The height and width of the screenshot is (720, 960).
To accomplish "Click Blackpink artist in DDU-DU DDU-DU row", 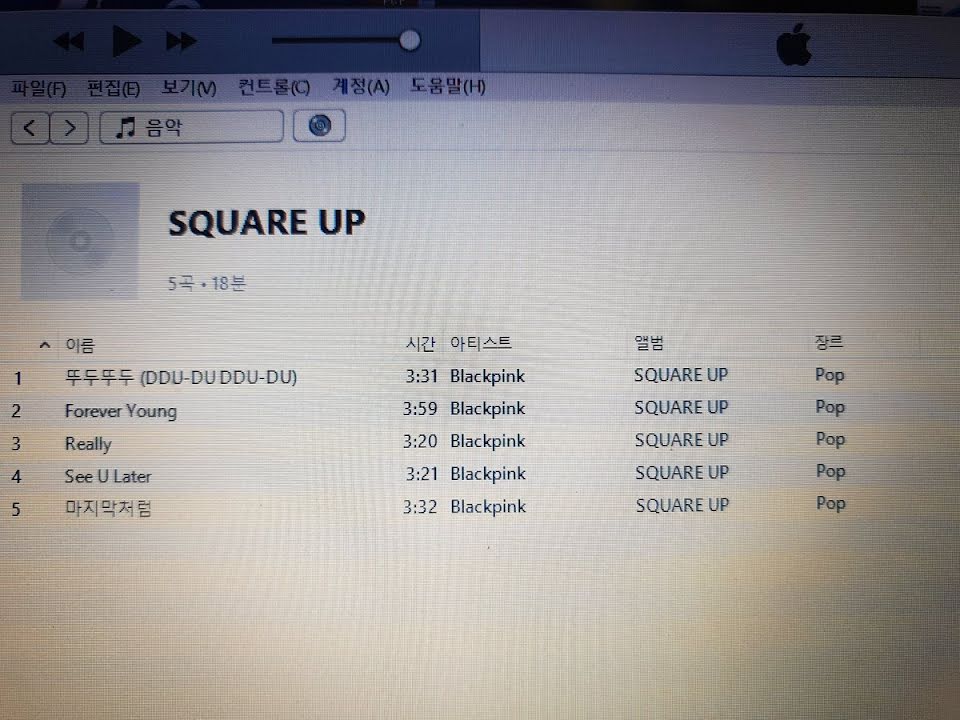I will coord(487,377).
